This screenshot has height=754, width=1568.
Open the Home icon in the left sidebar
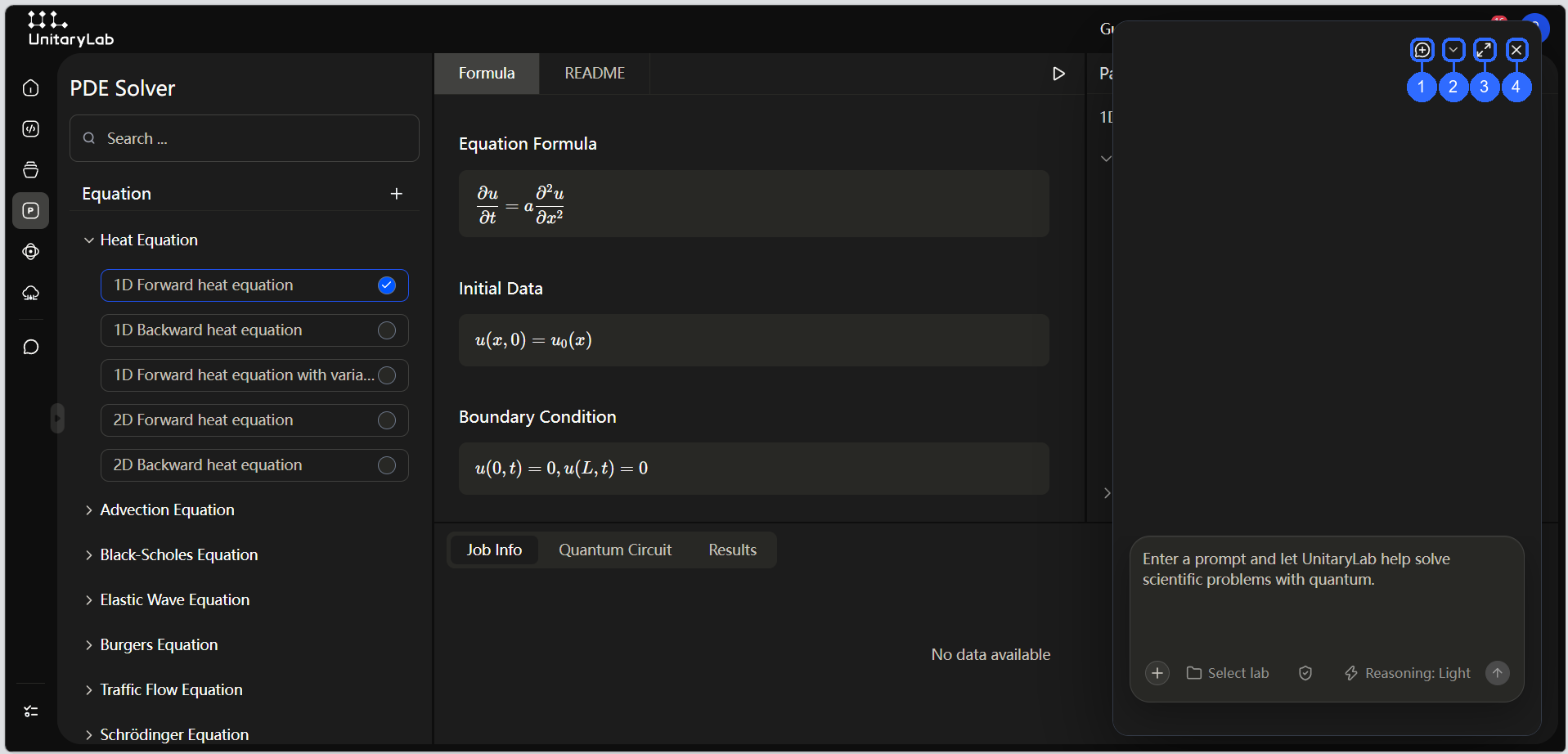coord(30,88)
